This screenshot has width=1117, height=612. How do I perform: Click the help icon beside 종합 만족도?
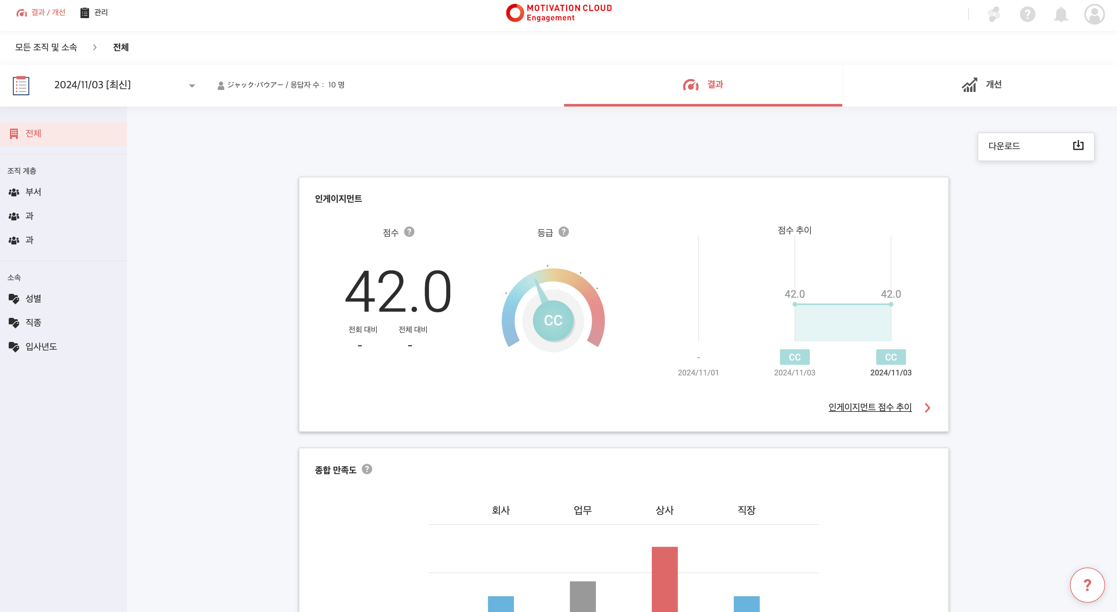[x=367, y=469]
